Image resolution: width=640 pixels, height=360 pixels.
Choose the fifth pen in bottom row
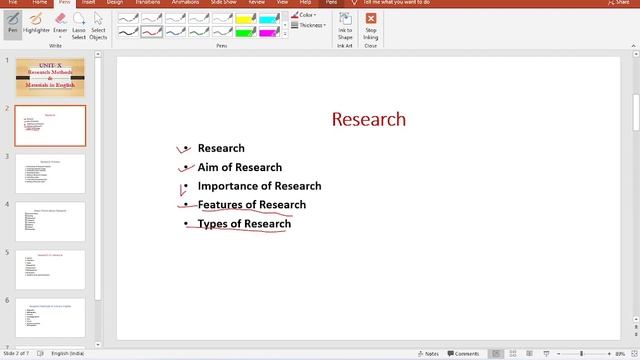coord(222,32)
